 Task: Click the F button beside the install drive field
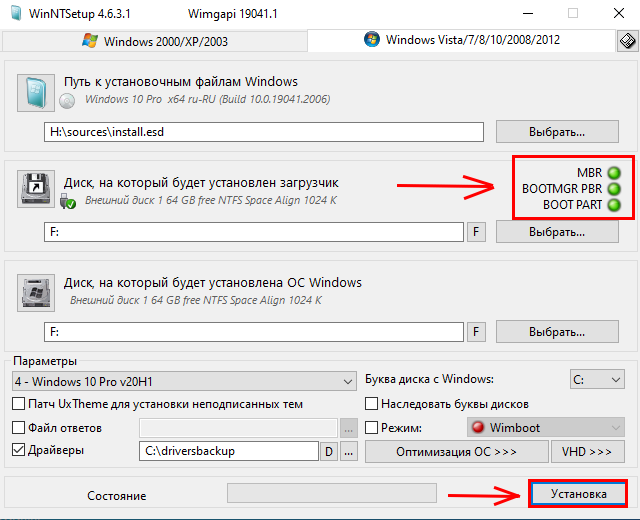point(476,331)
